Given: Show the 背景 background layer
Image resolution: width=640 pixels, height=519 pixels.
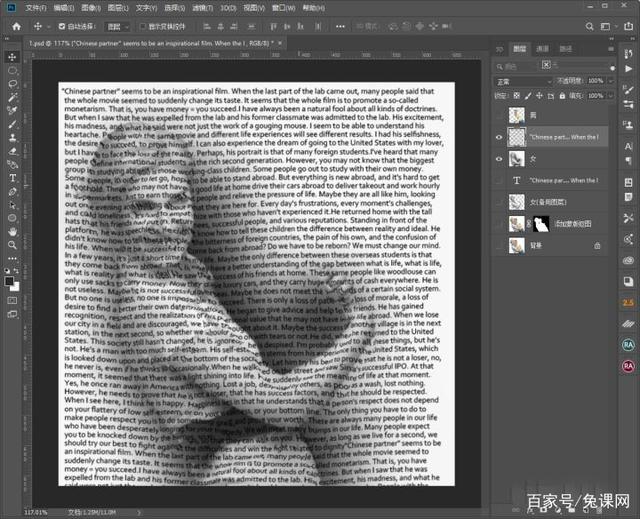Looking at the screenshot, I should tap(499, 245).
